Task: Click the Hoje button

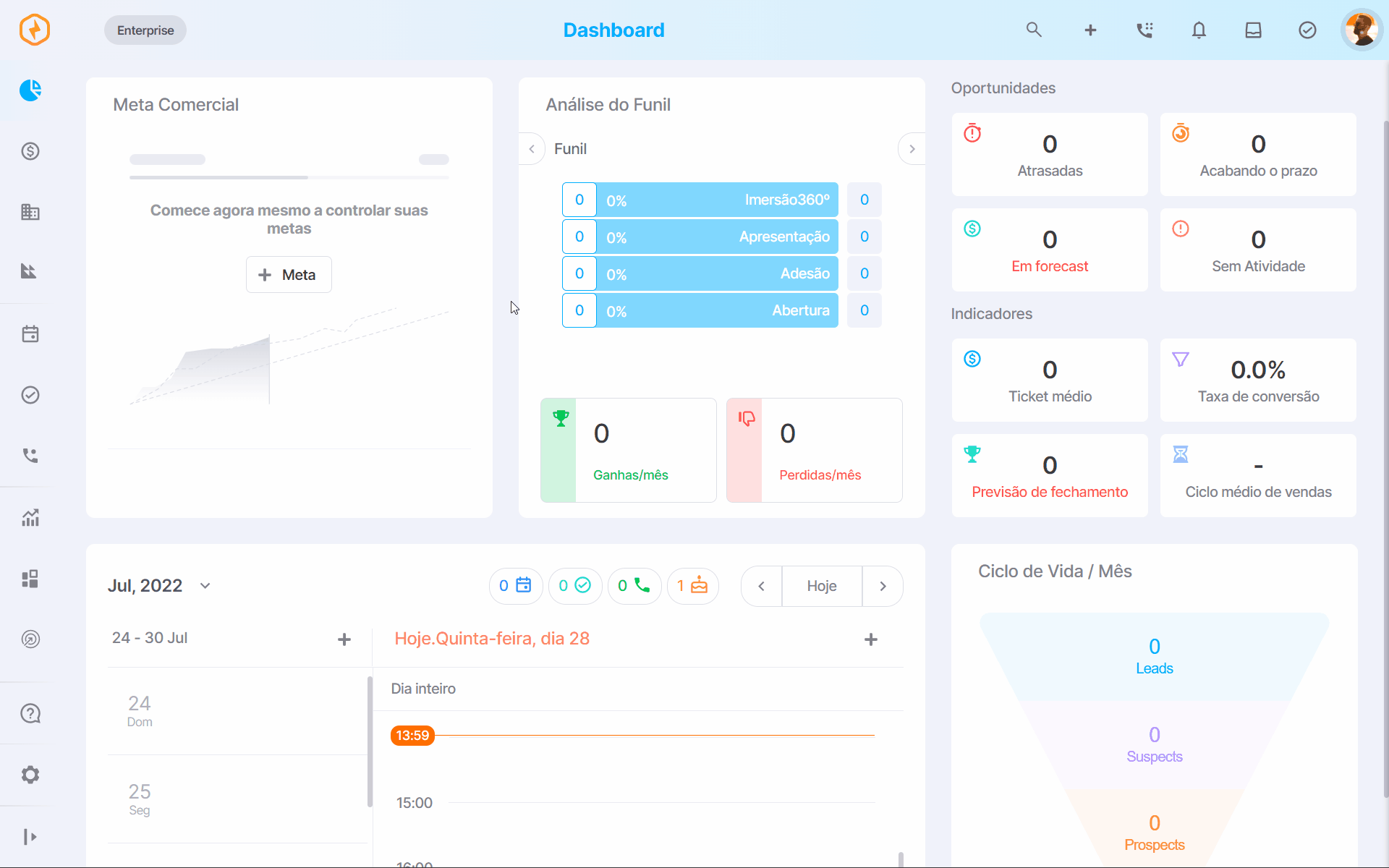Action: coord(822,586)
